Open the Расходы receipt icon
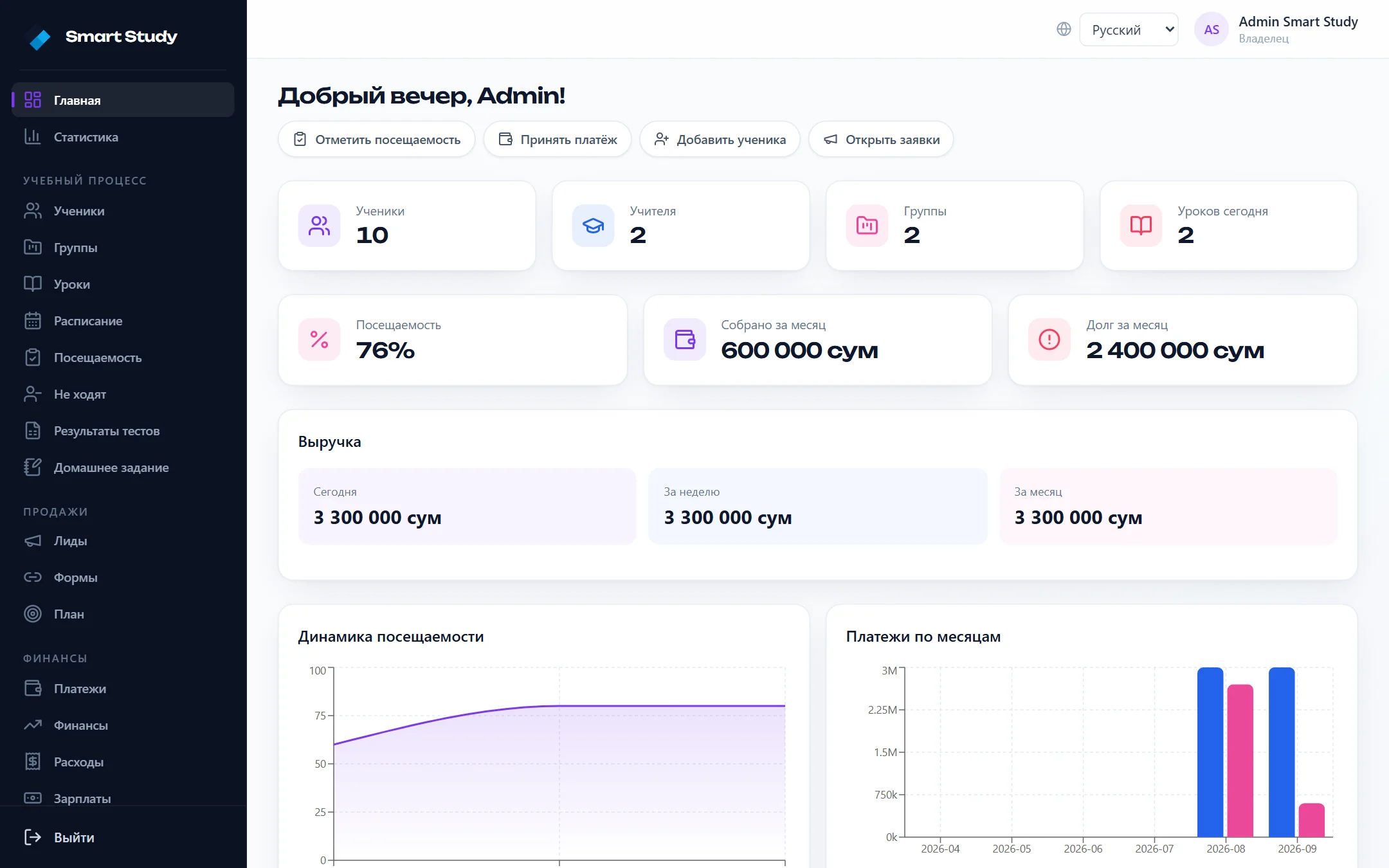The width and height of the screenshot is (1389, 868). pos(33,762)
